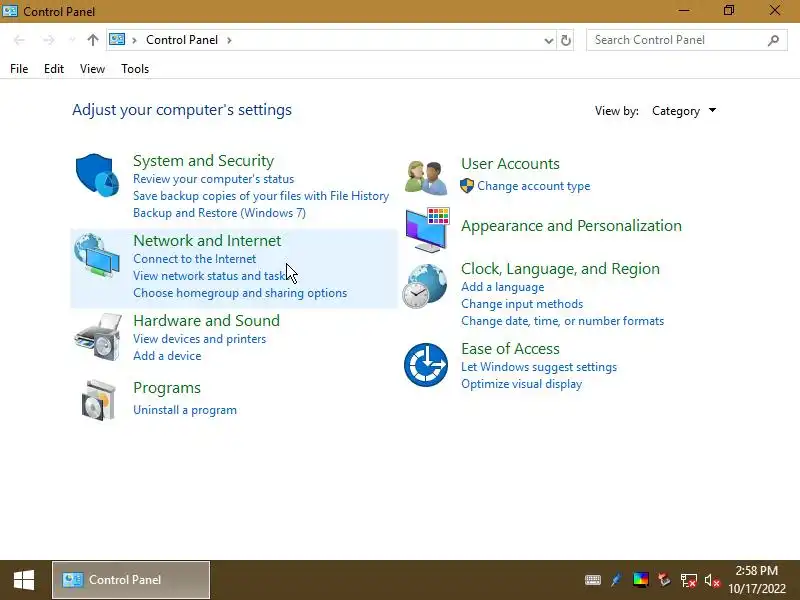The image size is (800, 600).
Task: Go back using the Back arrow
Action: 19,40
